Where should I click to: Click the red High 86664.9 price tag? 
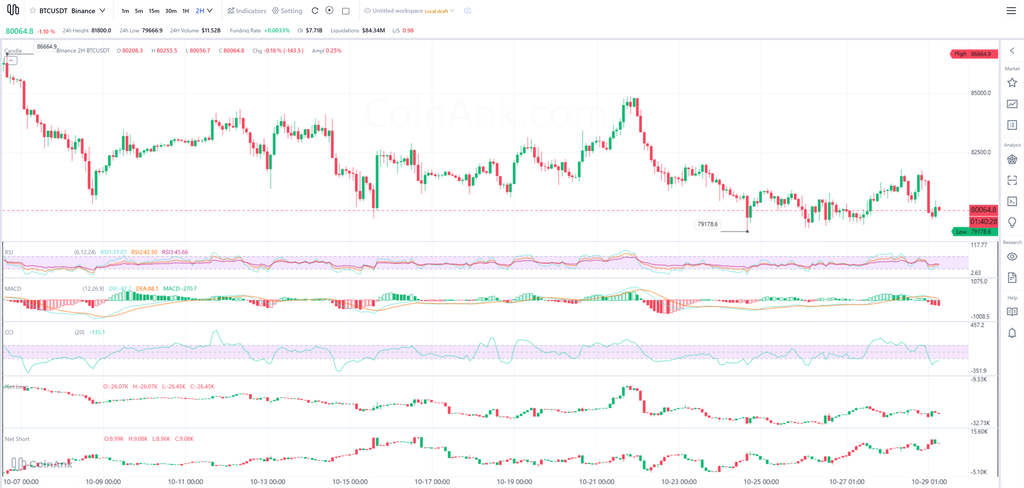974,54
